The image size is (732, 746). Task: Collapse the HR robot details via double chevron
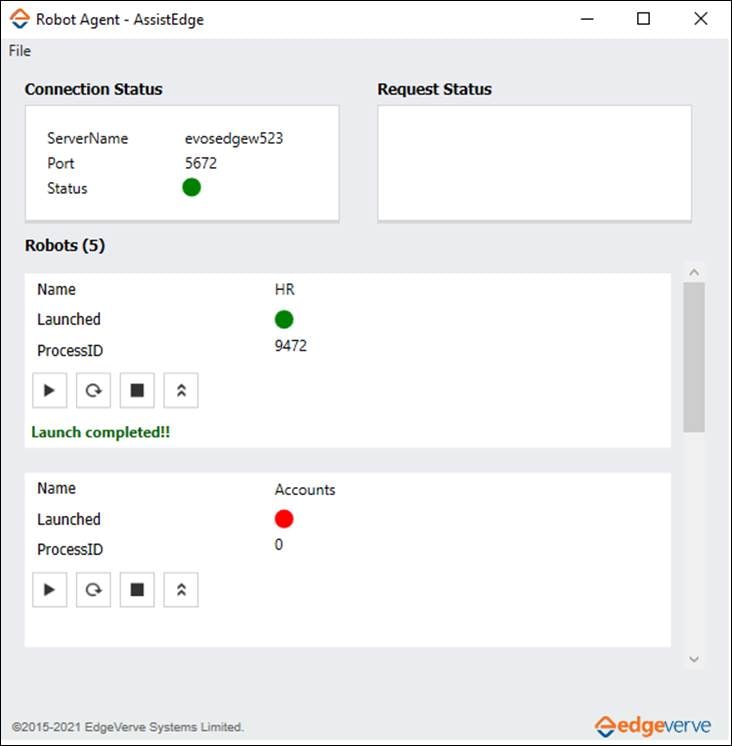coord(181,391)
